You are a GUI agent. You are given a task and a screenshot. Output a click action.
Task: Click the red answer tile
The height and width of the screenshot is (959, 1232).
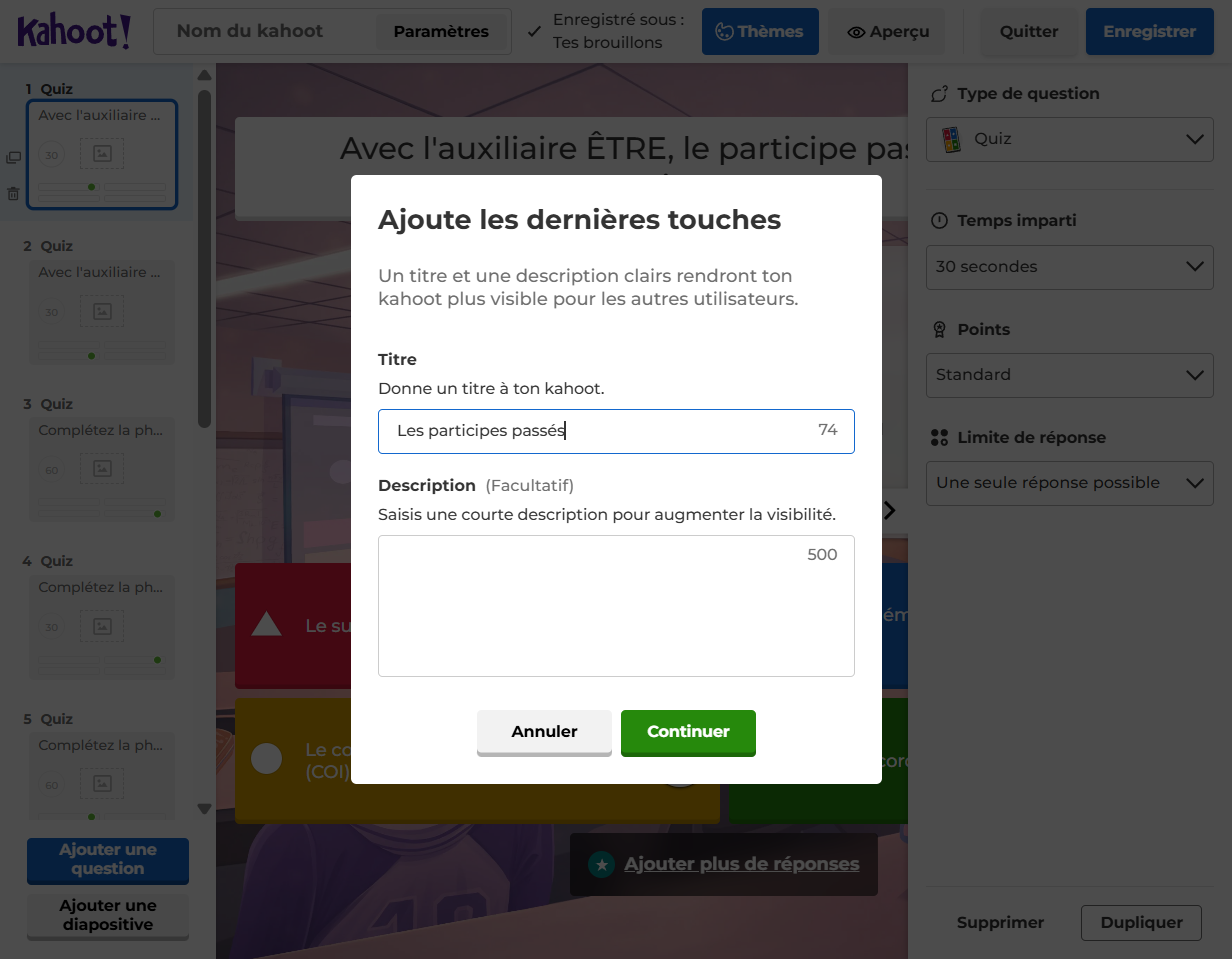pyautogui.click(x=292, y=626)
